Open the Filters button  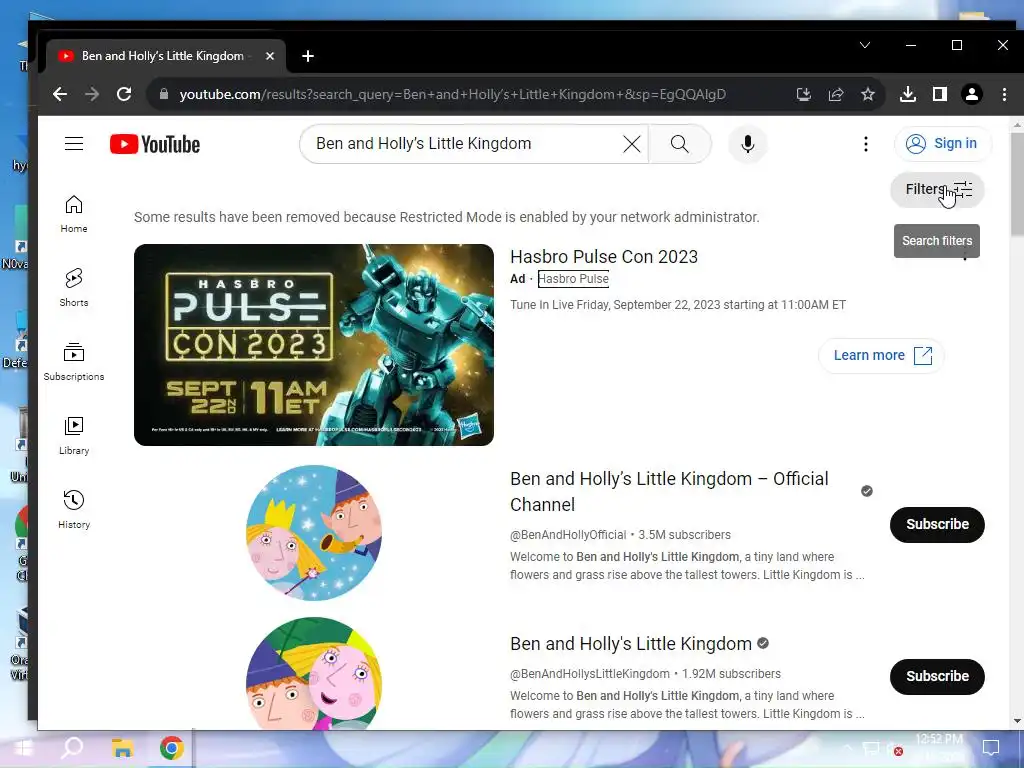tap(937, 189)
